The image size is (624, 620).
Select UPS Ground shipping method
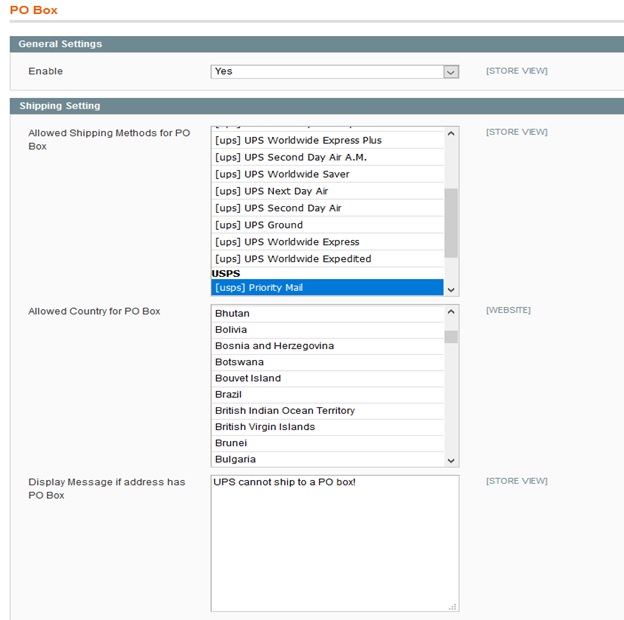coord(328,225)
